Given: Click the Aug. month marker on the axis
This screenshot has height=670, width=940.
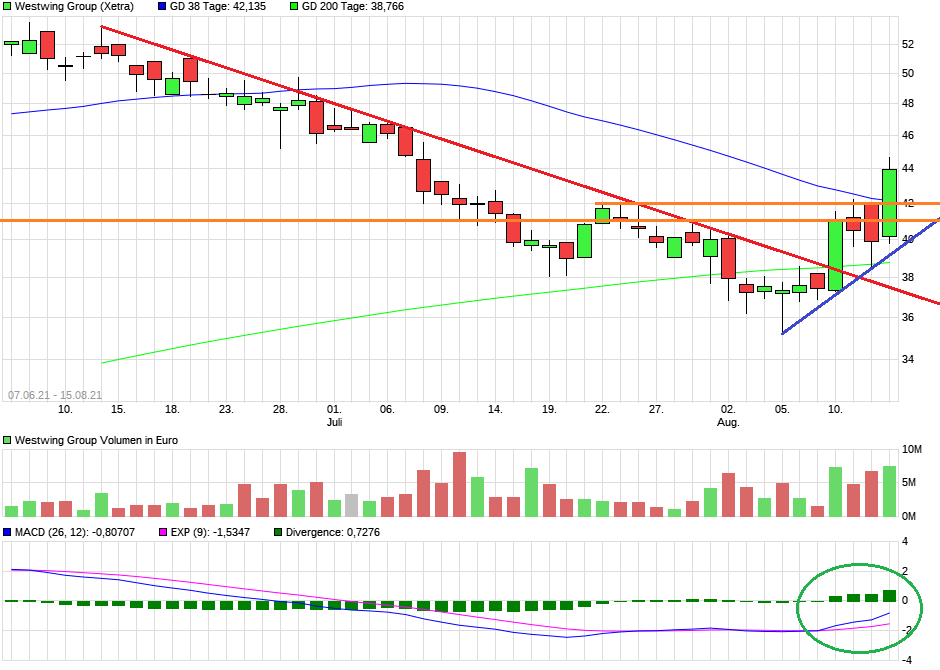Looking at the screenshot, I should click(730, 423).
